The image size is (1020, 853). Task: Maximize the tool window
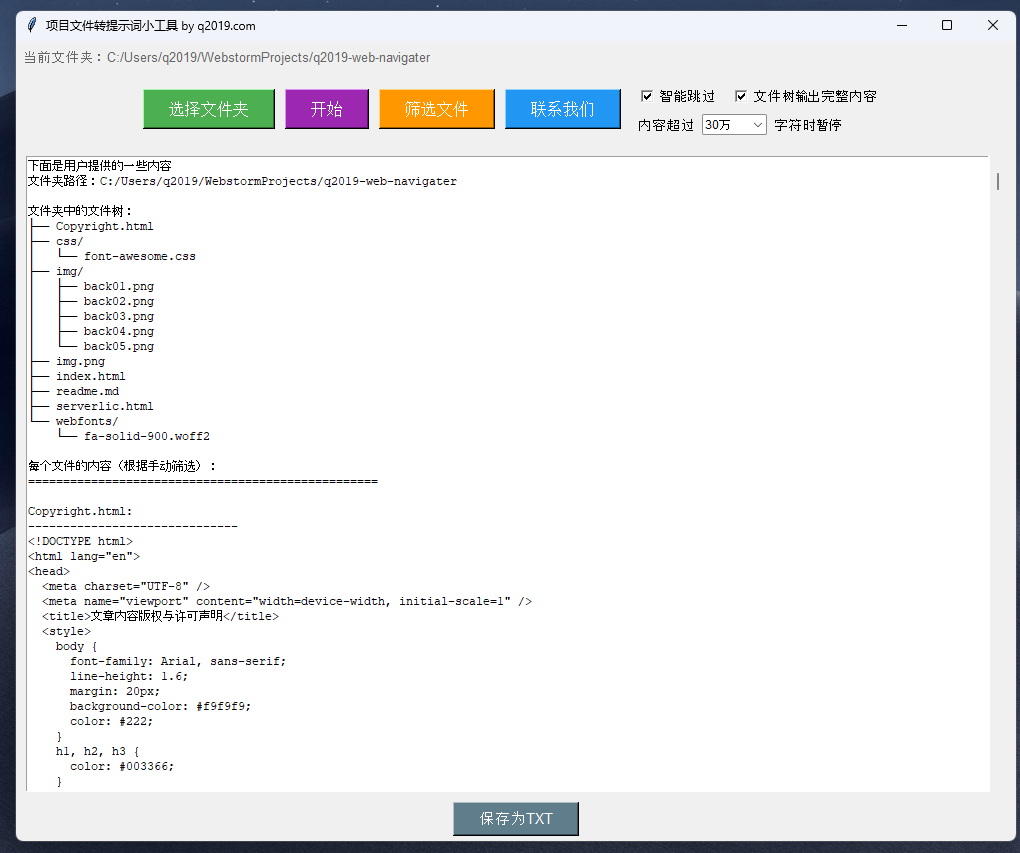(x=947, y=26)
